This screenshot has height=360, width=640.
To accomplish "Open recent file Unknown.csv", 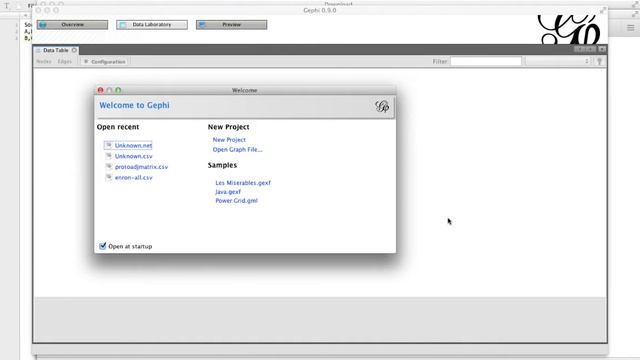I will pyautogui.click(x=133, y=156).
